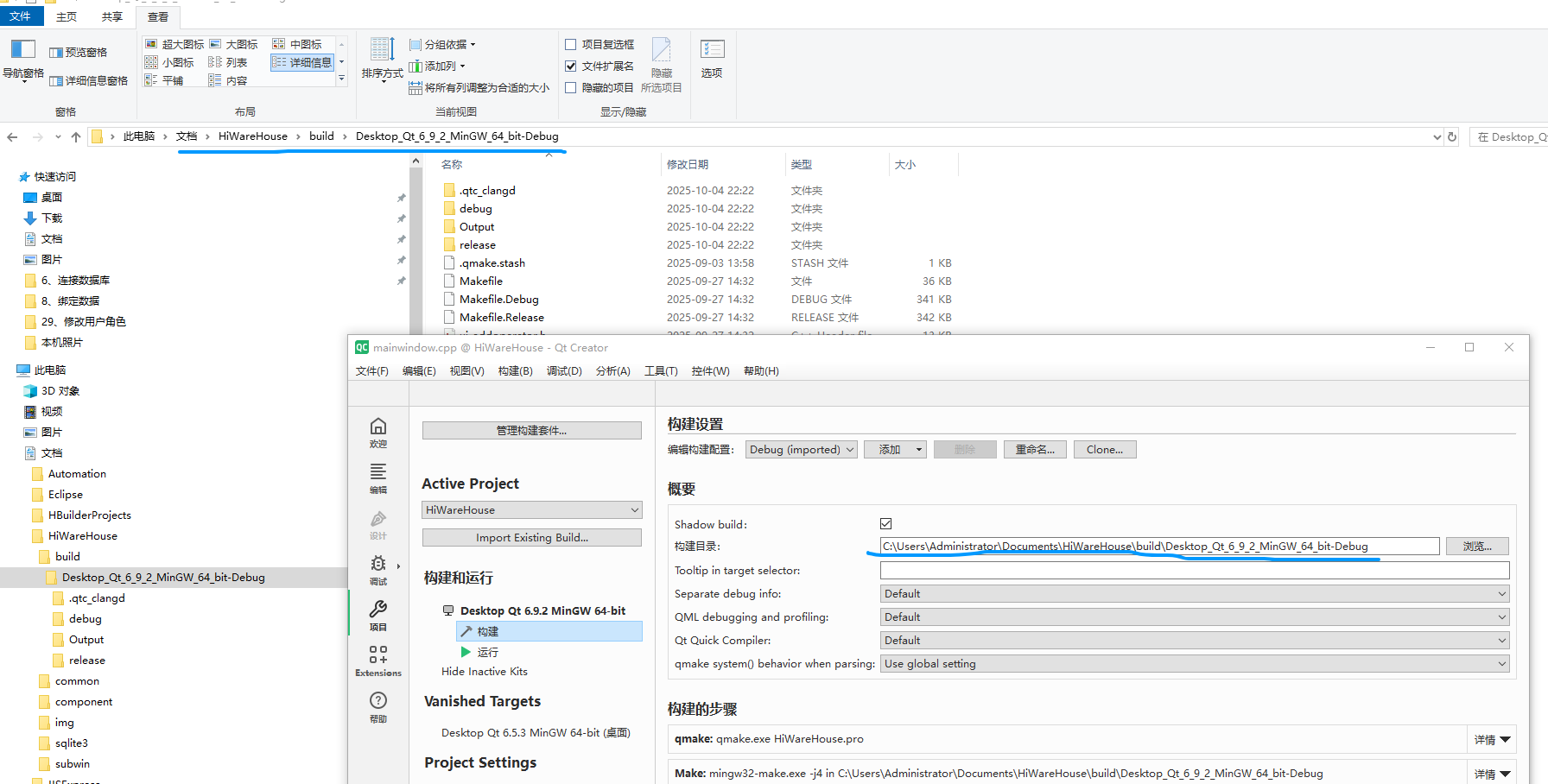Open the Analyze (分析(A)) menu in Qt Creator
Image resolution: width=1548 pixels, height=784 pixels.
[613, 370]
